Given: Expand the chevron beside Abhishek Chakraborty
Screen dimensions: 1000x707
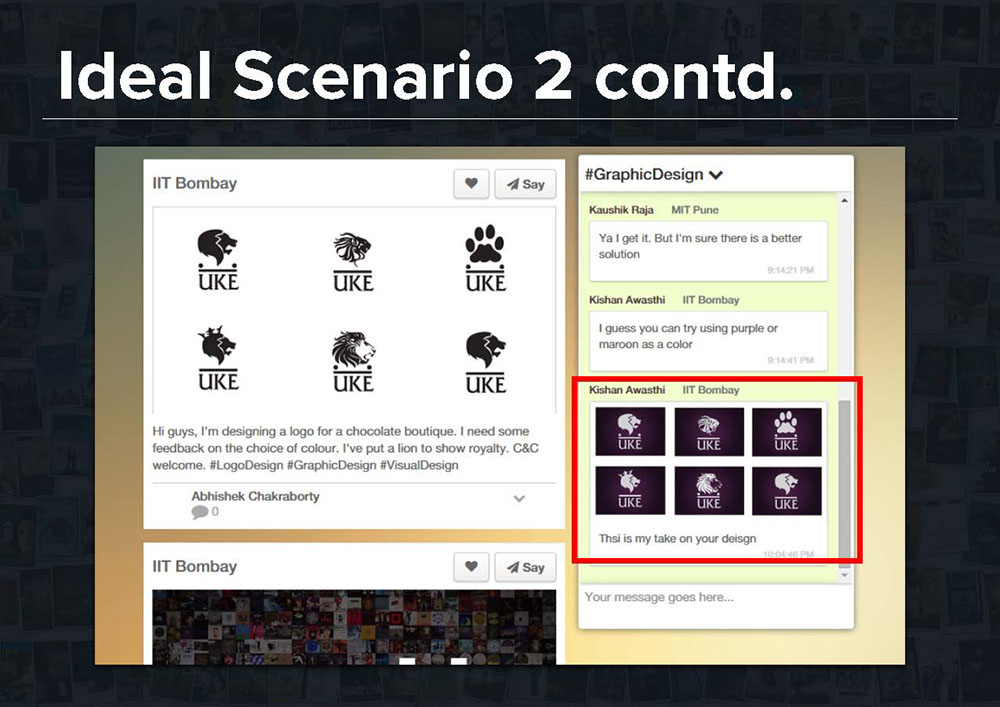Looking at the screenshot, I should tap(519, 498).
